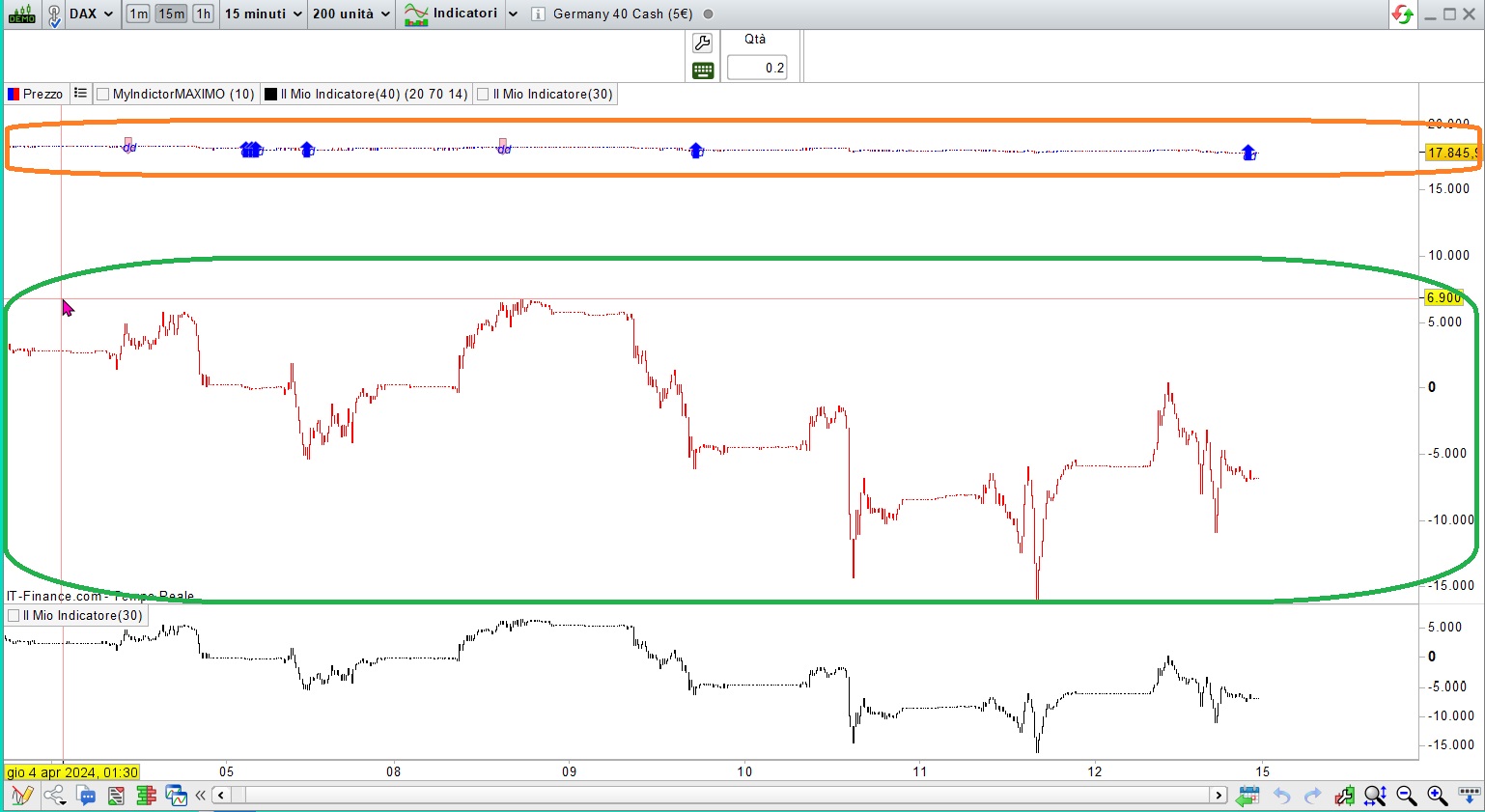The width and height of the screenshot is (1485, 812).
Task: Click the Prezzo red-blue color swatch
Action: 14,95
